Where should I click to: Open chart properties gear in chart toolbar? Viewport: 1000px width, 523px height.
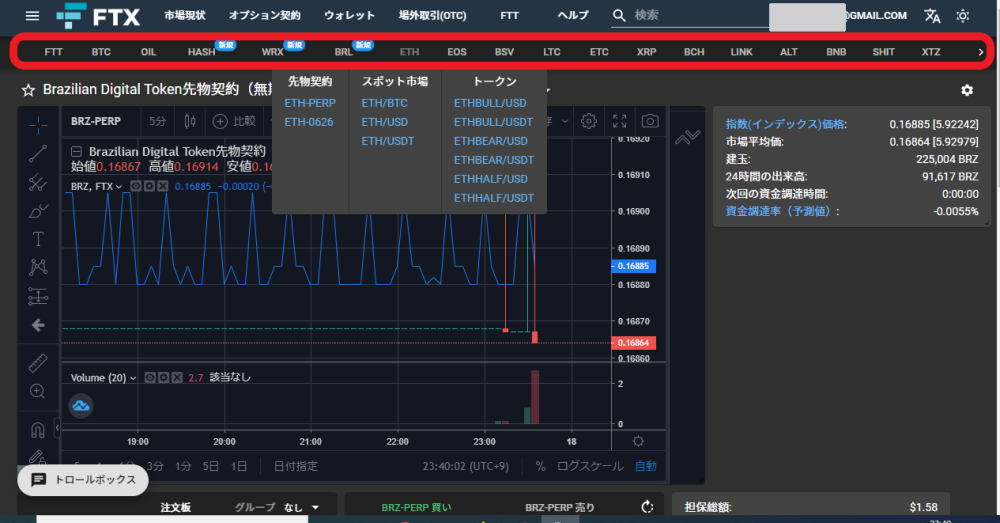pos(589,121)
